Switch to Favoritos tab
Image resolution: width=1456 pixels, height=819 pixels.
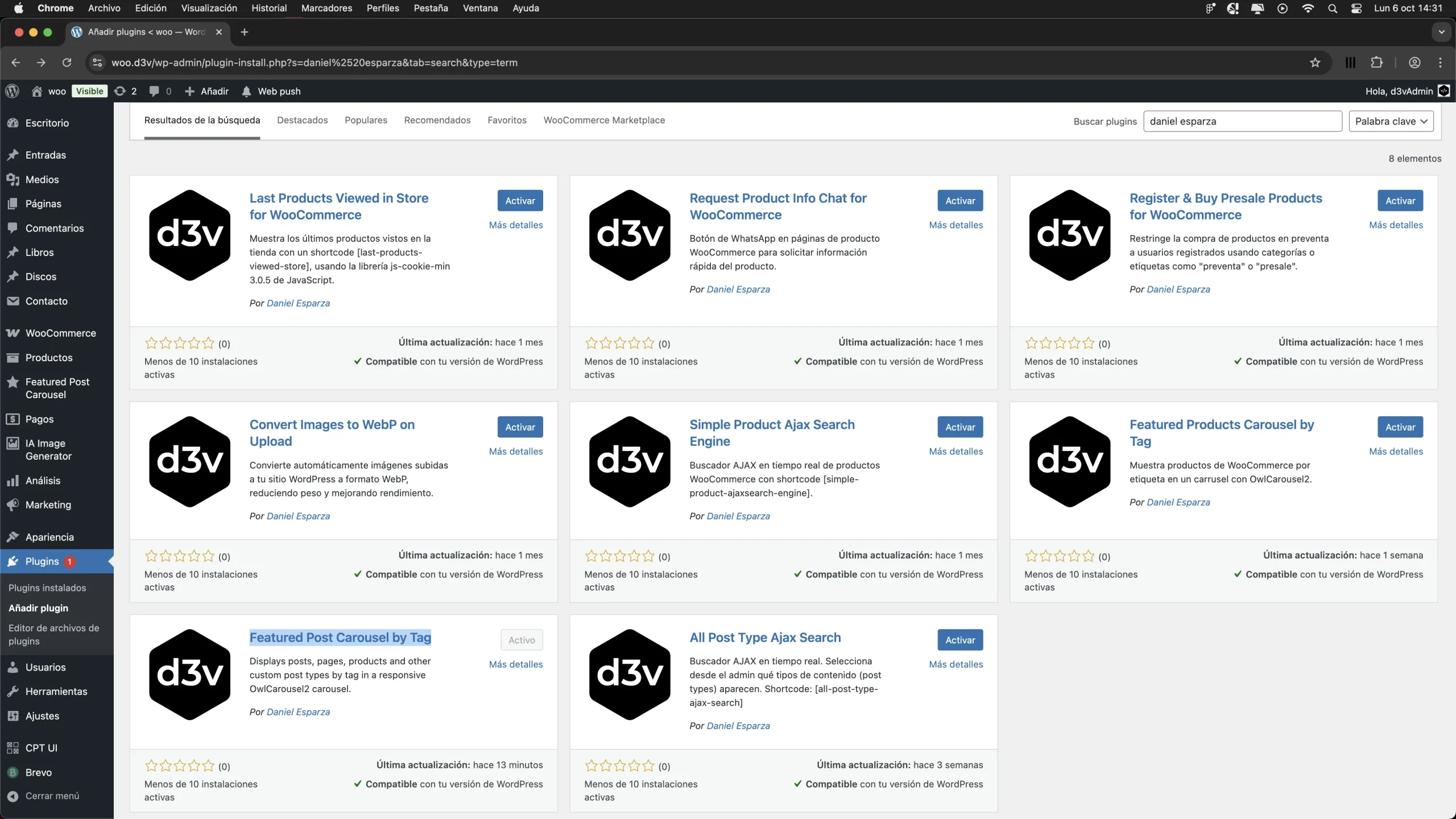coord(507,120)
